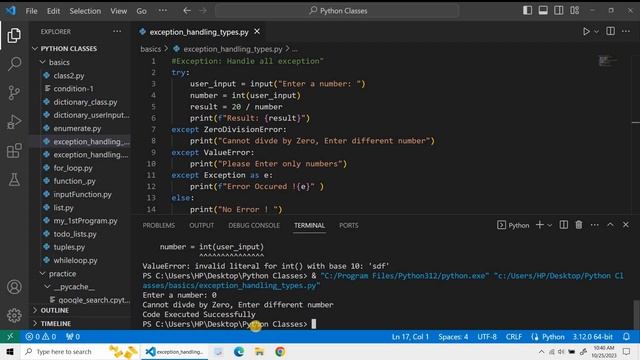Open Accounts menu icon

click(14, 287)
